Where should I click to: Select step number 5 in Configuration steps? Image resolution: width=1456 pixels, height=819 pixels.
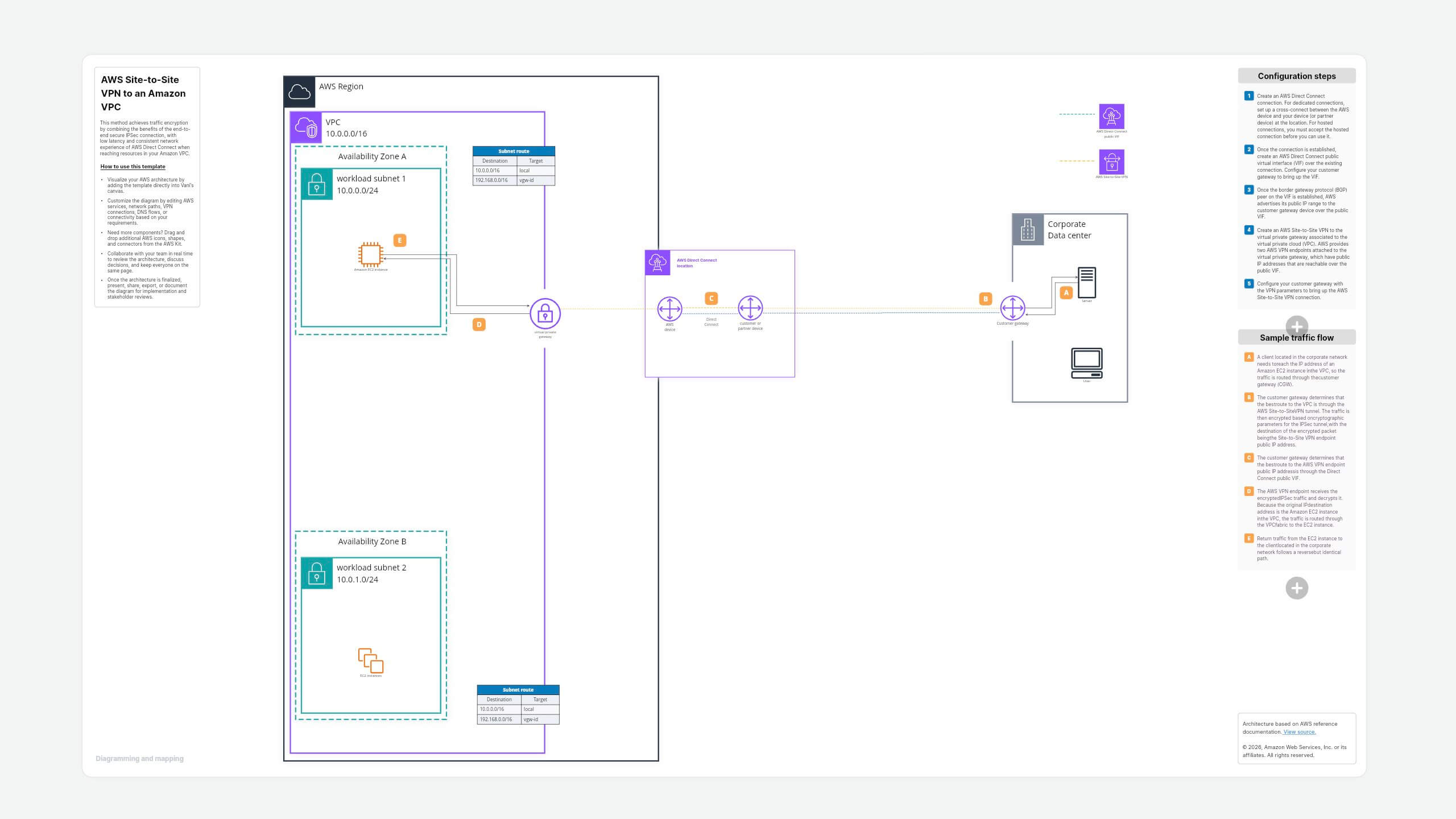(1249, 284)
